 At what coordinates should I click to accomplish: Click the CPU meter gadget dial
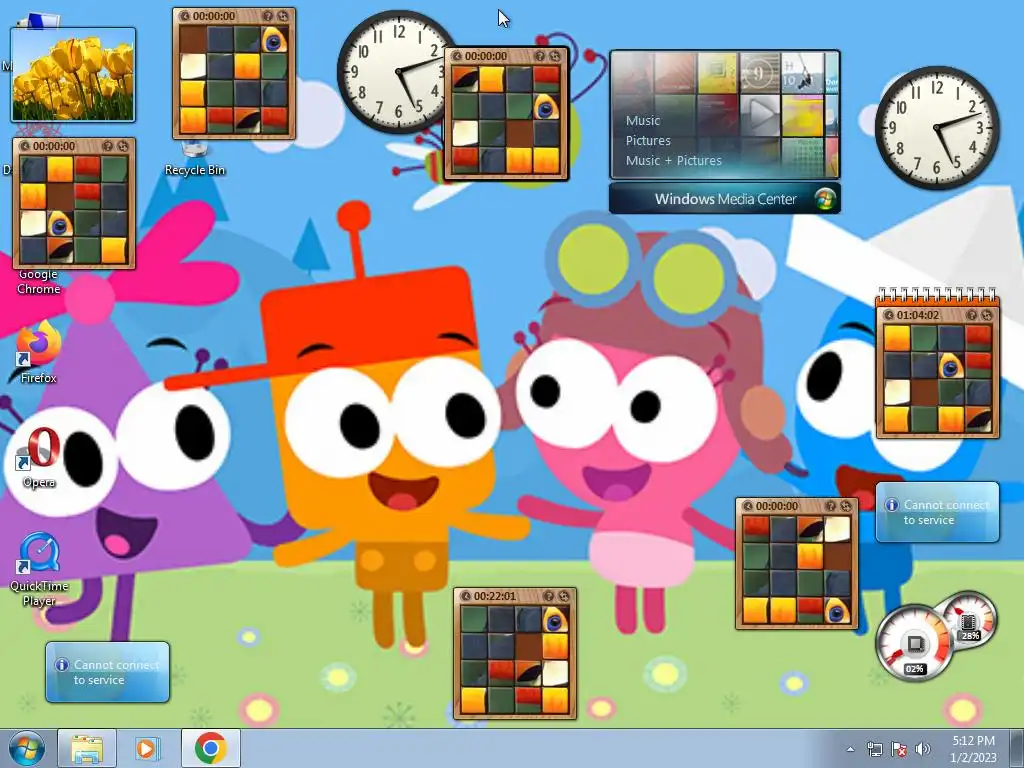(914, 643)
